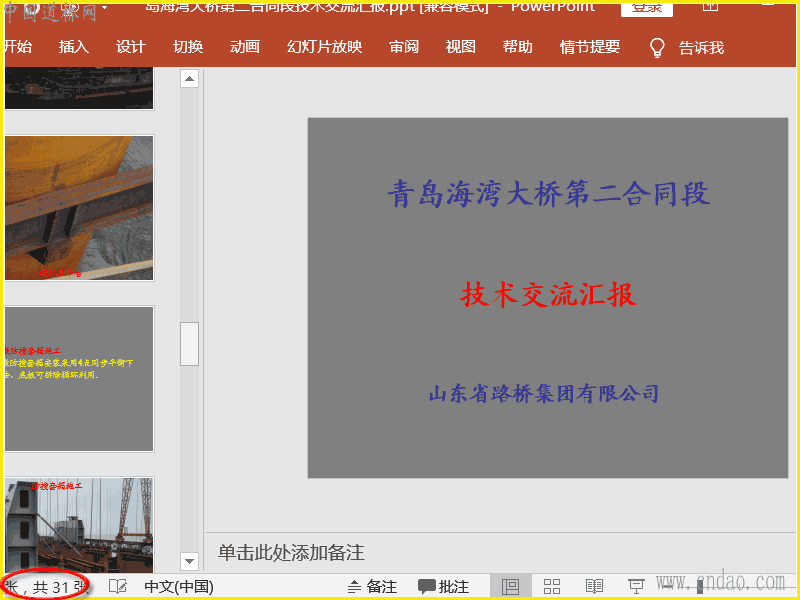The image size is (800, 600).
Task: Click the lightbulb Tell Me icon
Action: pyautogui.click(x=657, y=47)
